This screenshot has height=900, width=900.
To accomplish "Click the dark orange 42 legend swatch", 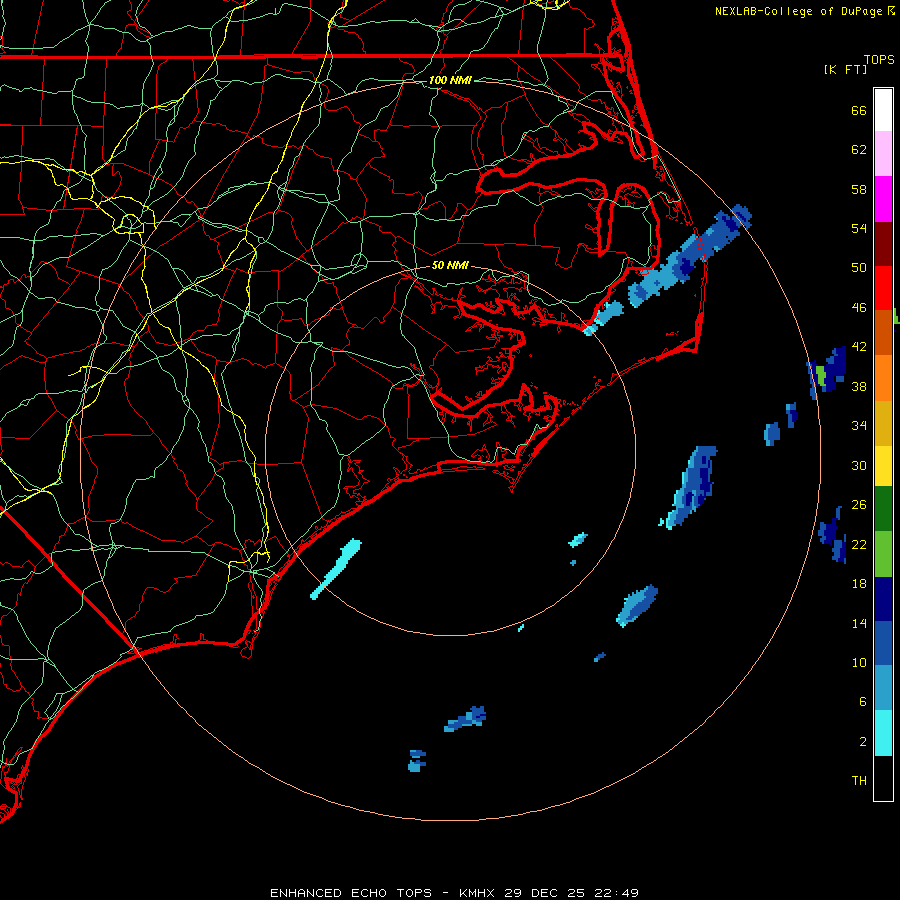I will point(883,332).
